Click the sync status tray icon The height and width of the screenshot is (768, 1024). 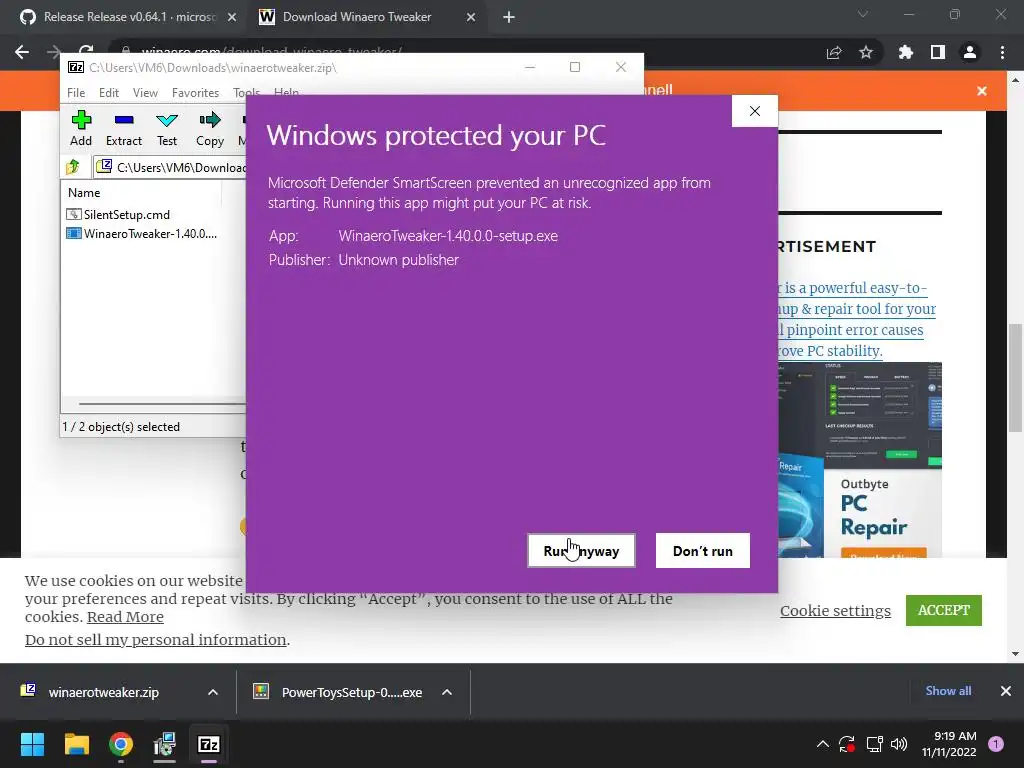pos(847,744)
